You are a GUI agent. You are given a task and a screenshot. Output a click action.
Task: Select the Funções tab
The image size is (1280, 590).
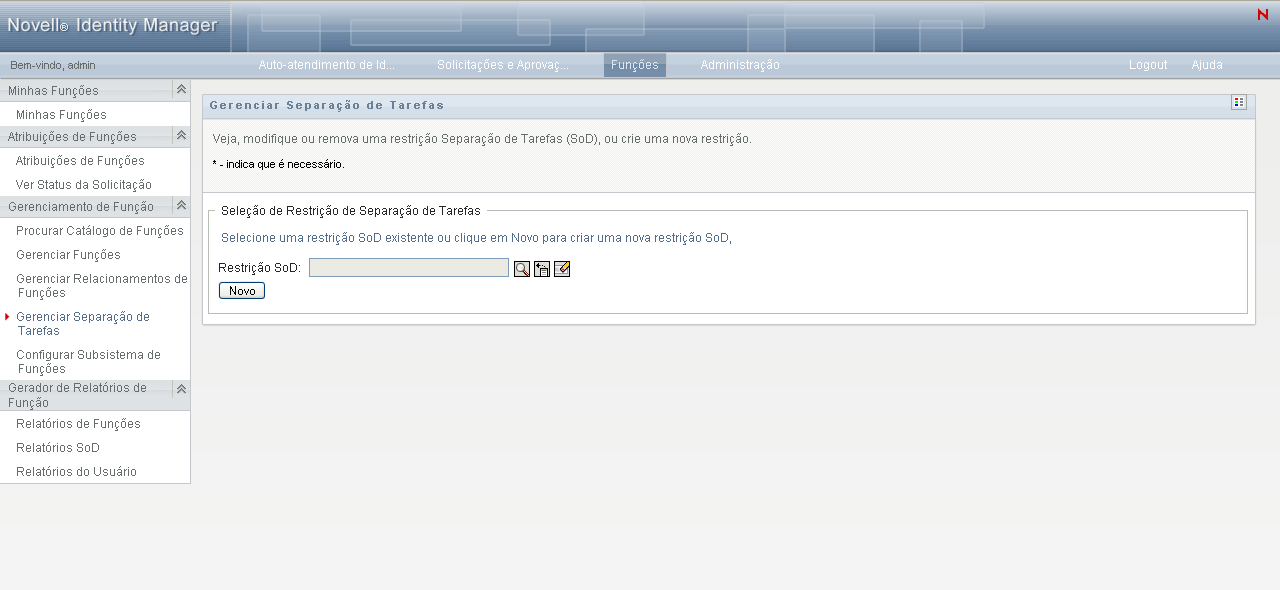pos(635,65)
